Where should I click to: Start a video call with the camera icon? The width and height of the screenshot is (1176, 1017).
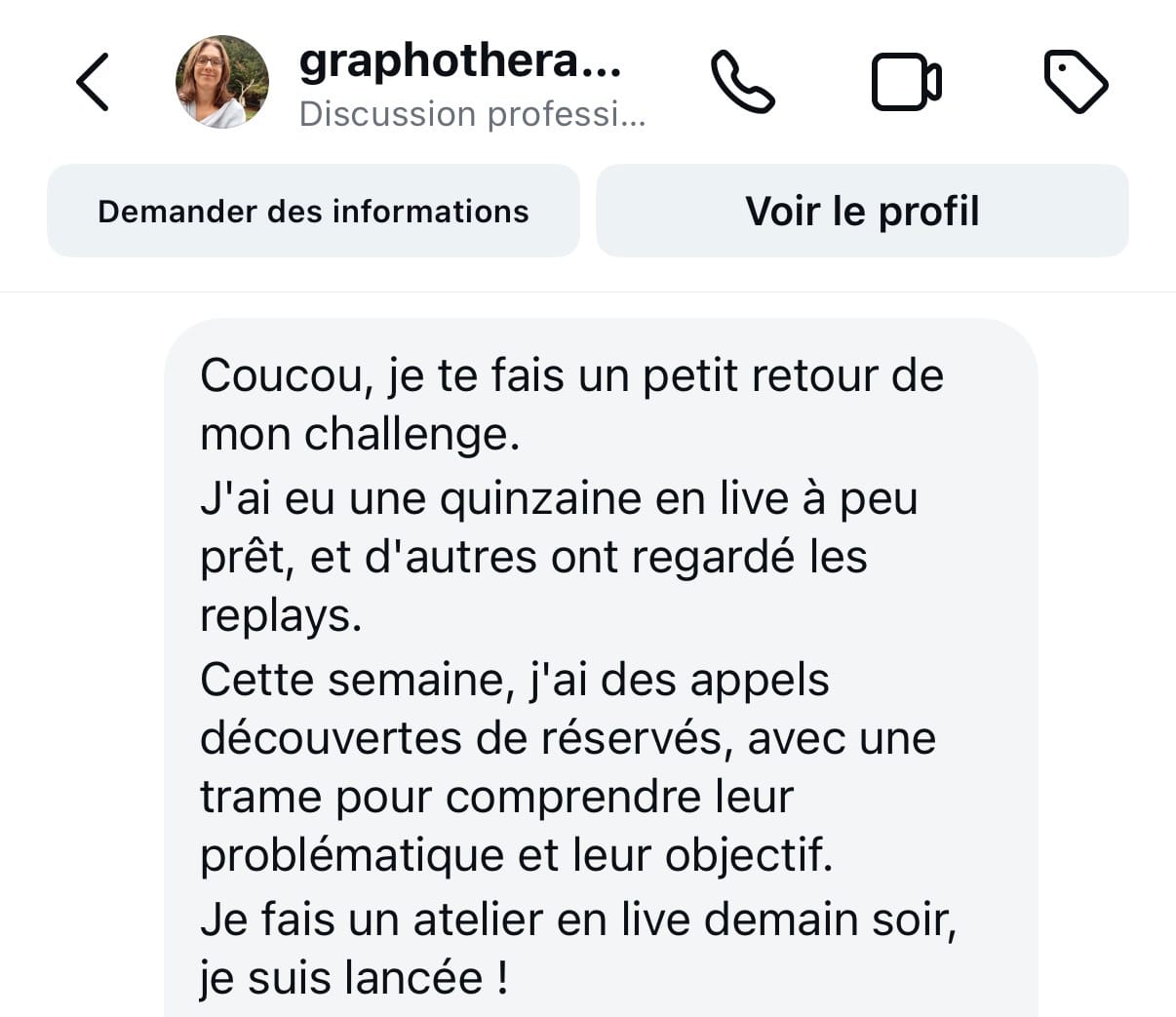(906, 82)
